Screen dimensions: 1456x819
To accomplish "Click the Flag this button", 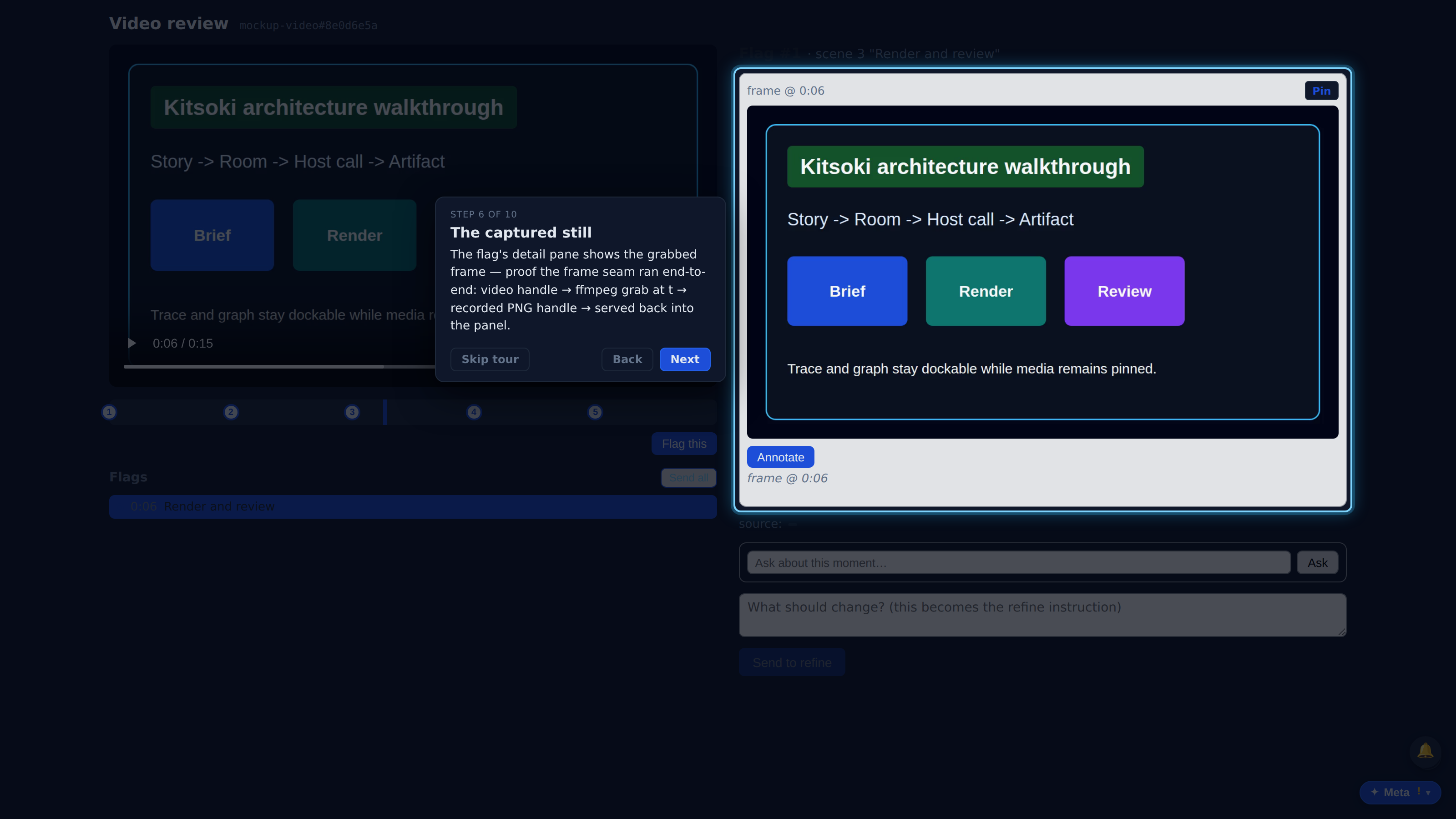I will click(684, 444).
